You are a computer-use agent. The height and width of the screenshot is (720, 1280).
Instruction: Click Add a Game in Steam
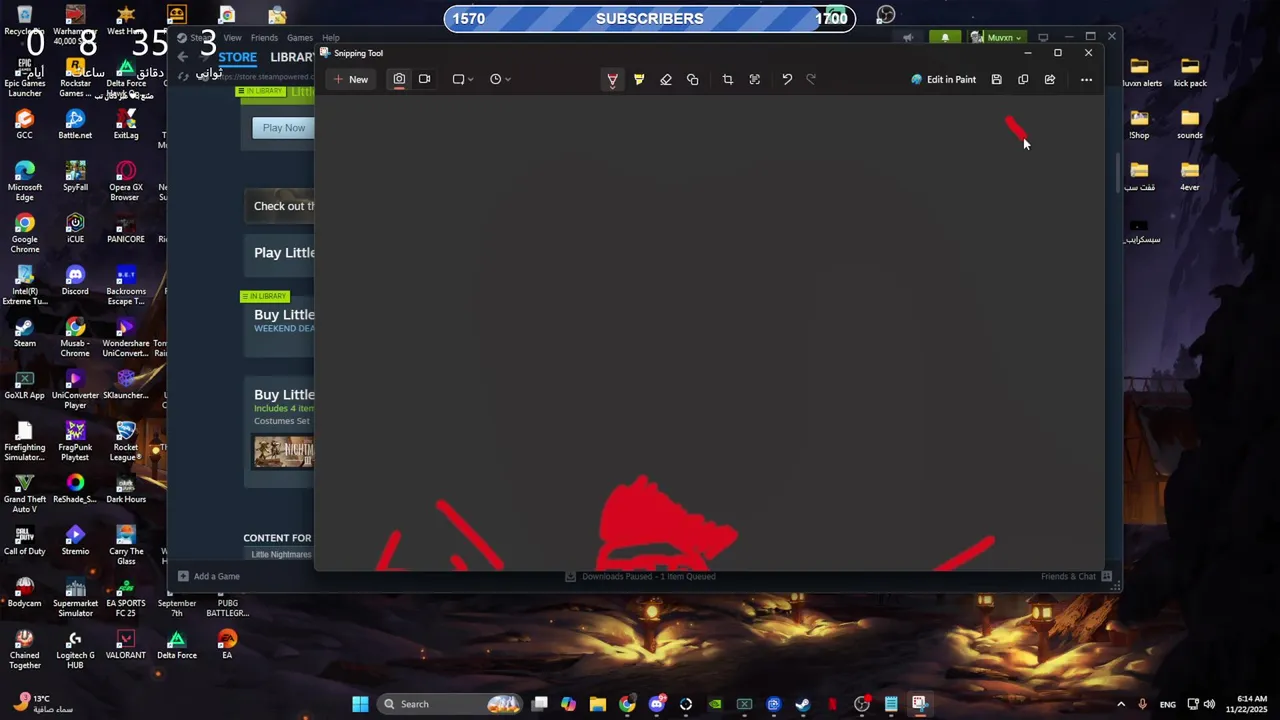[x=209, y=576]
